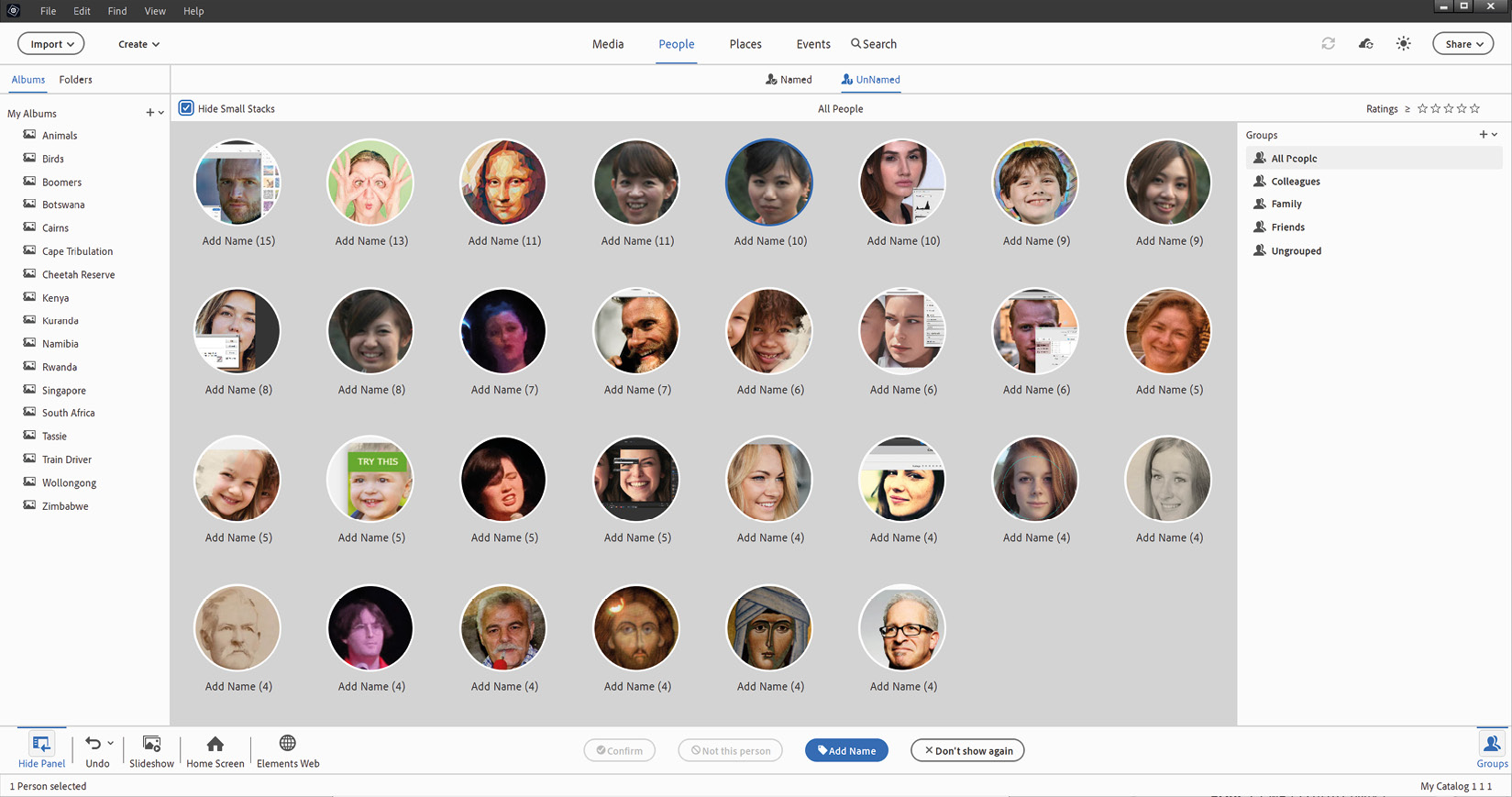
Task: Open the cloud storage icon
Action: (1365, 44)
